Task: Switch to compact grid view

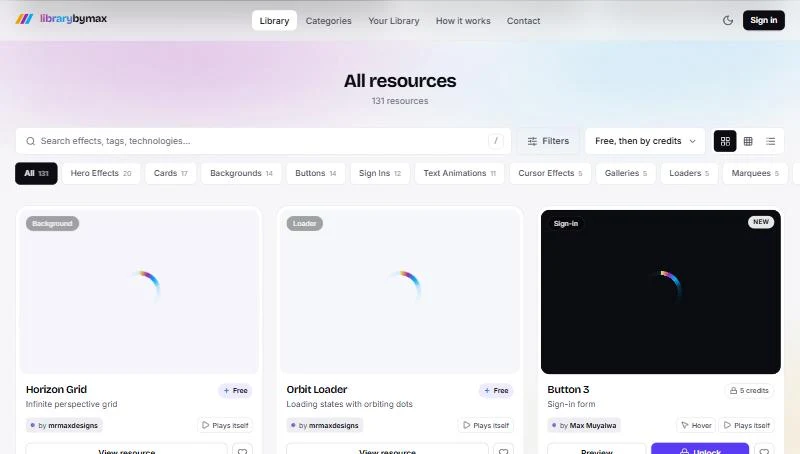Action: tap(748, 141)
